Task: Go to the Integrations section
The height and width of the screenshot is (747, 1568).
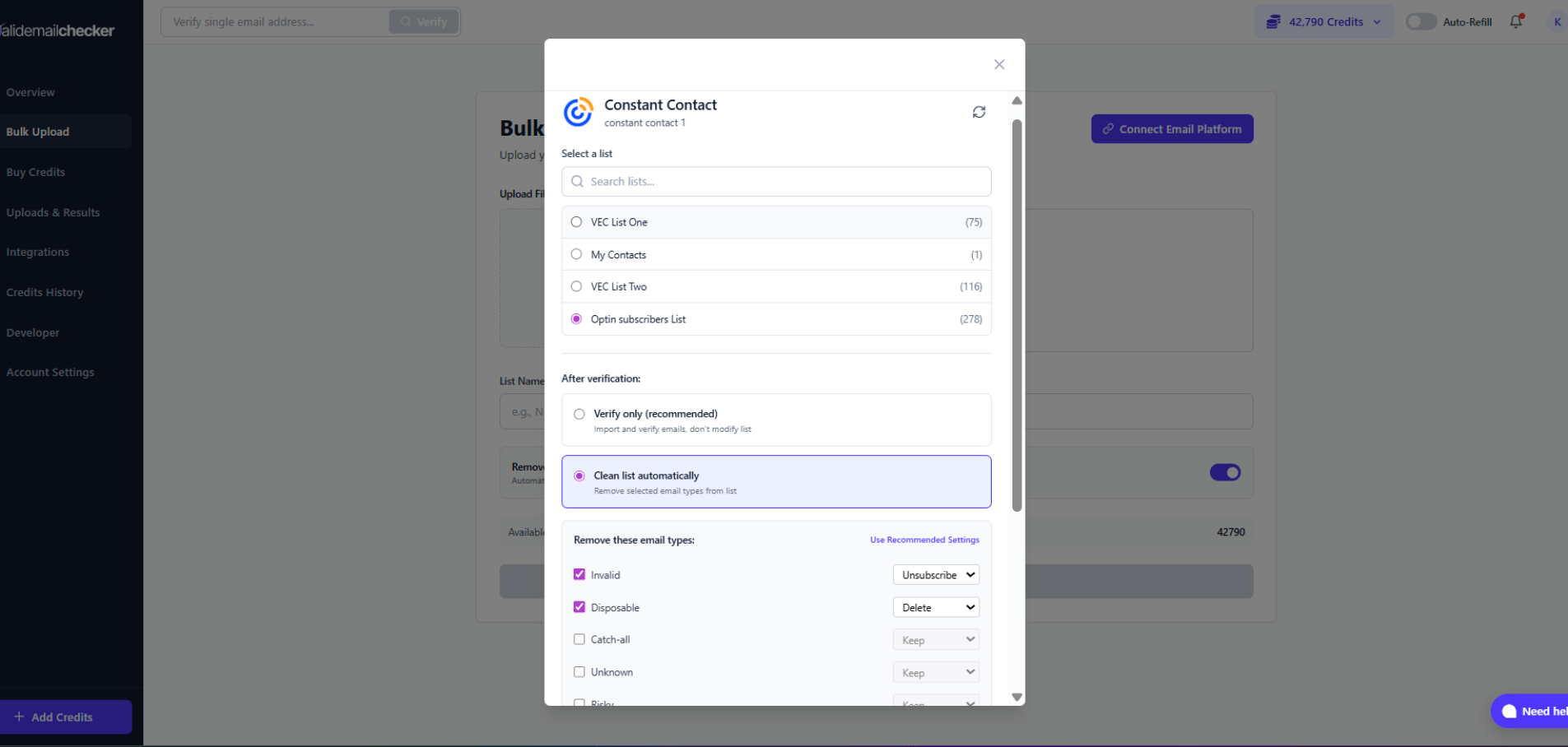Action: point(37,252)
